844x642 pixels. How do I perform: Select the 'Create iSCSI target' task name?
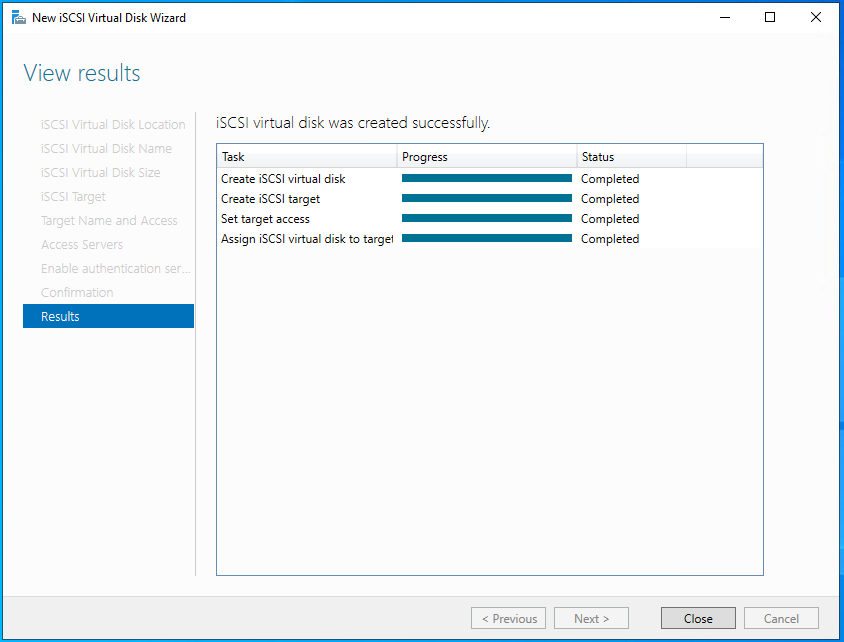(x=270, y=199)
